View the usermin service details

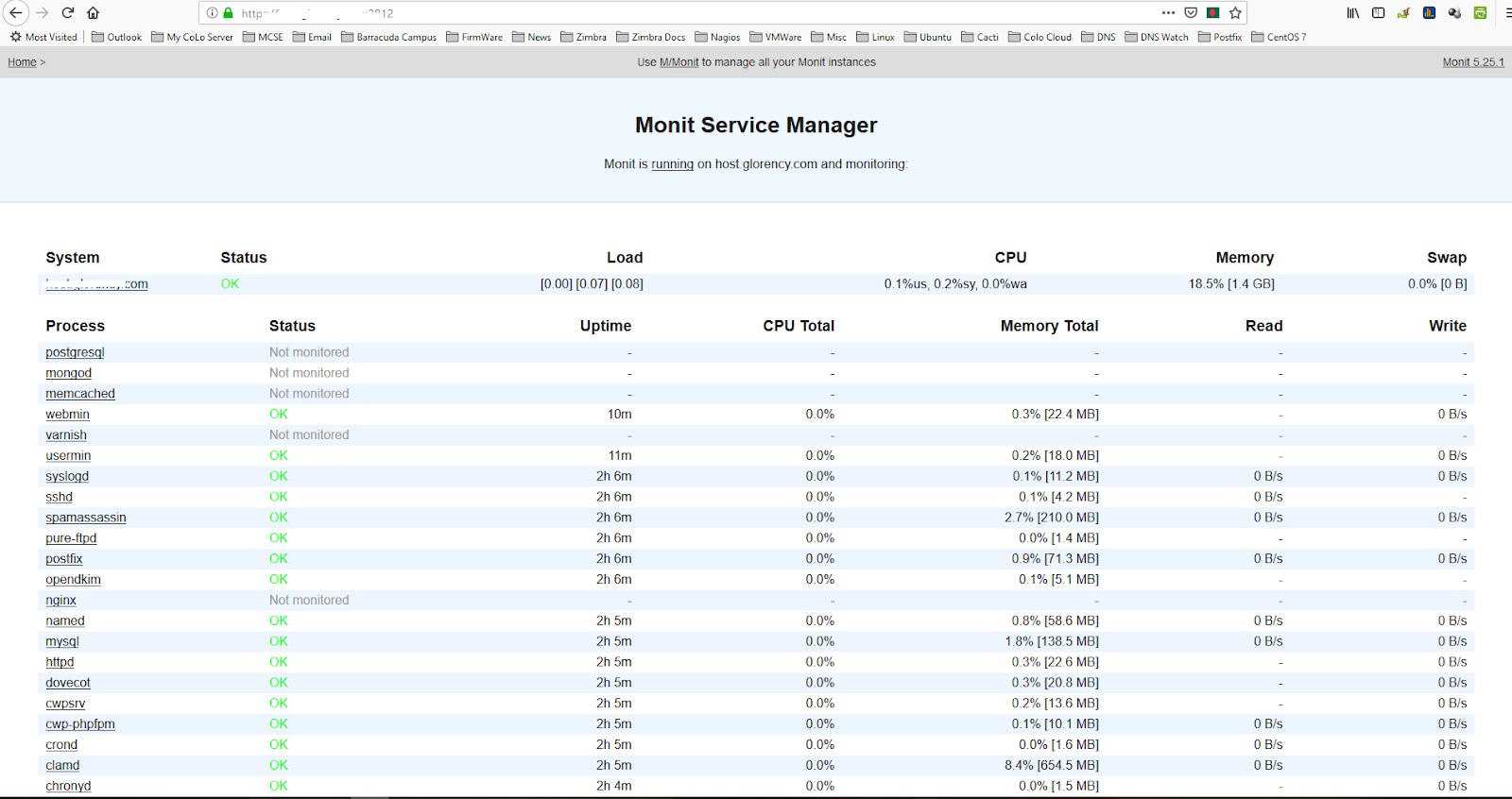[68, 456]
